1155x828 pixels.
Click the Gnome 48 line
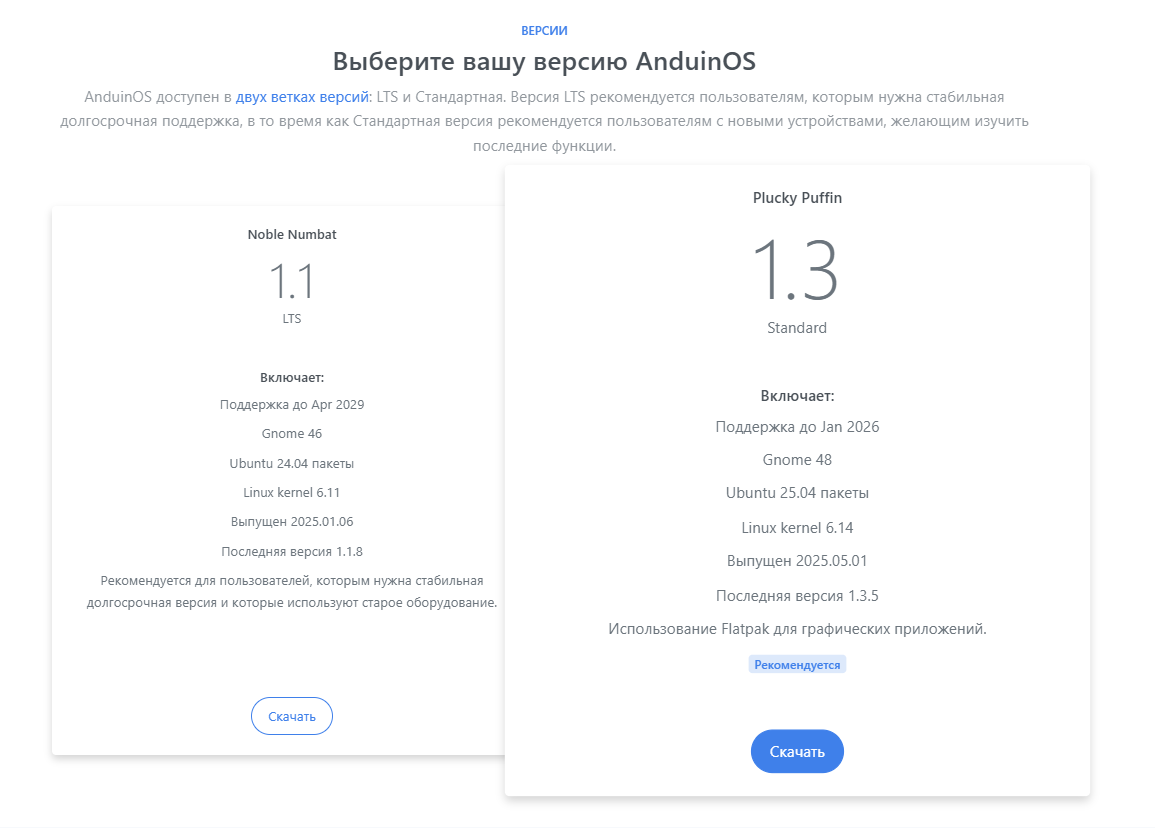pyautogui.click(x=797, y=460)
